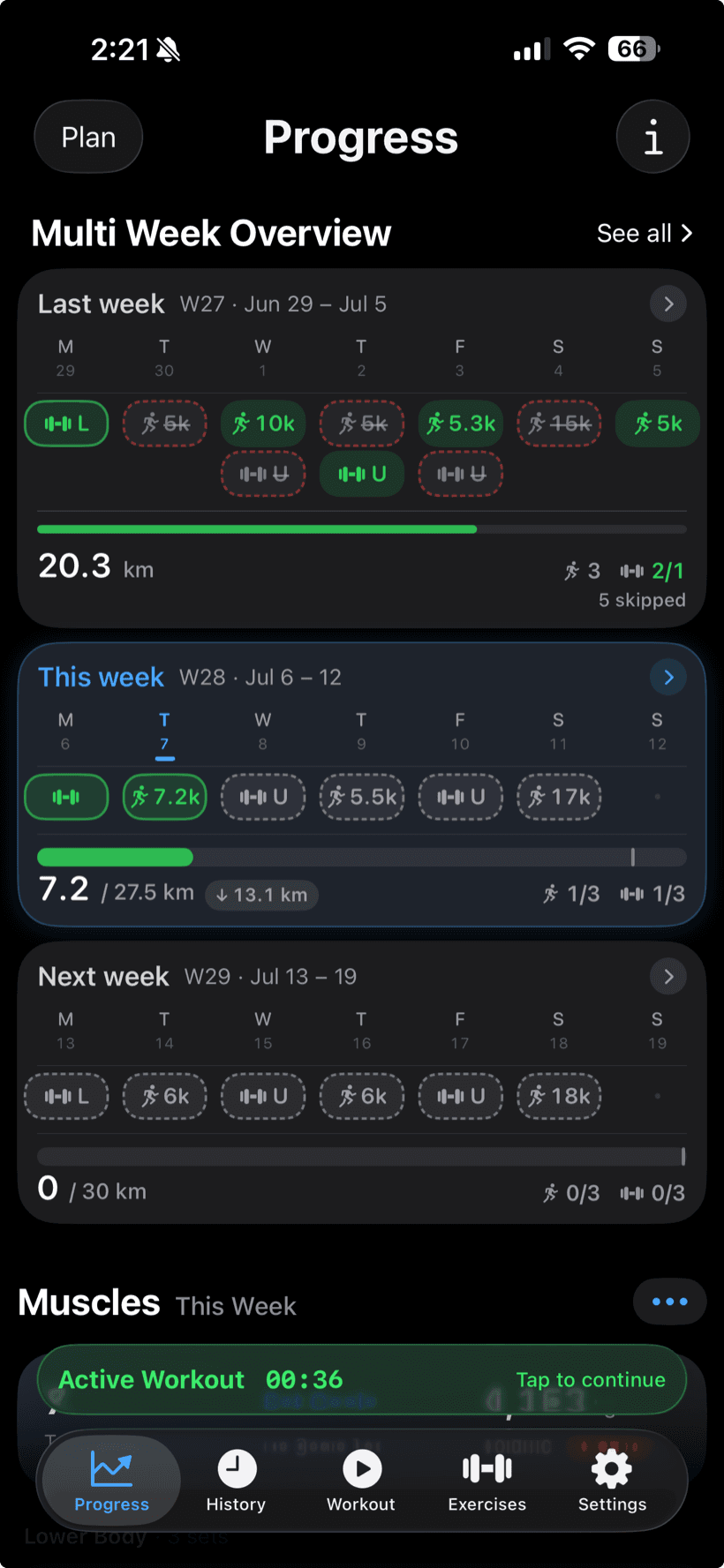Select the planned 17k Saturday run
This screenshot has width=724, height=1568.
tap(559, 797)
